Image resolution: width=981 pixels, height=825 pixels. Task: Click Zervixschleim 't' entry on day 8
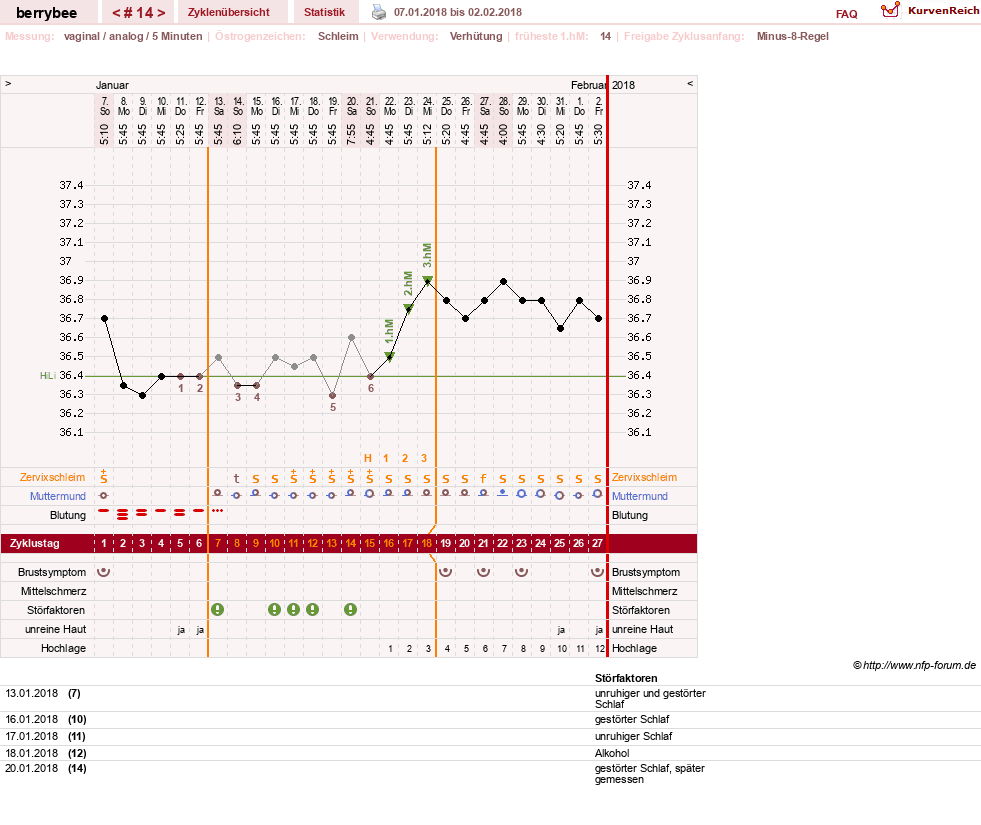tap(236, 478)
